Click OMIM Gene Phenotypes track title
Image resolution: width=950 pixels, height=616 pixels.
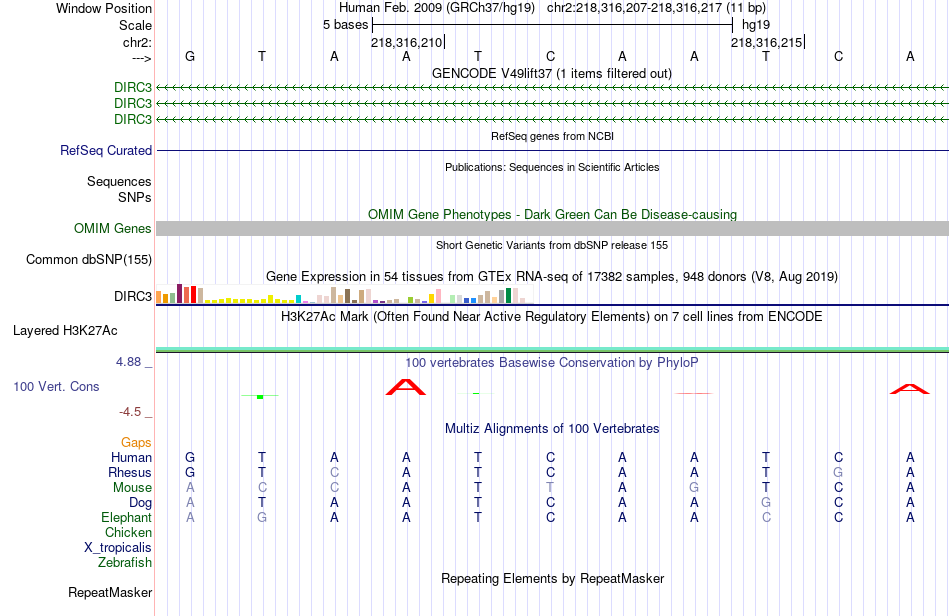click(552, 214)
